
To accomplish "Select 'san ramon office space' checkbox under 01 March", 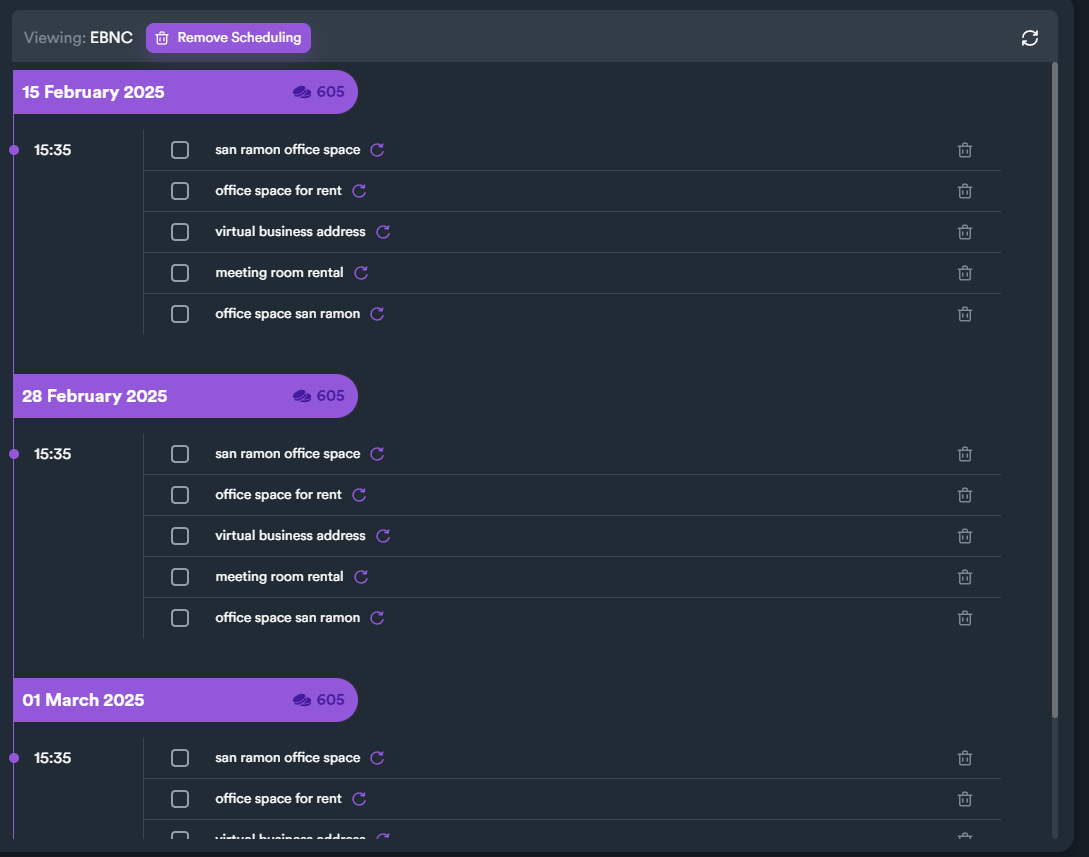I will pyautogui.click(x=180, y=758).
